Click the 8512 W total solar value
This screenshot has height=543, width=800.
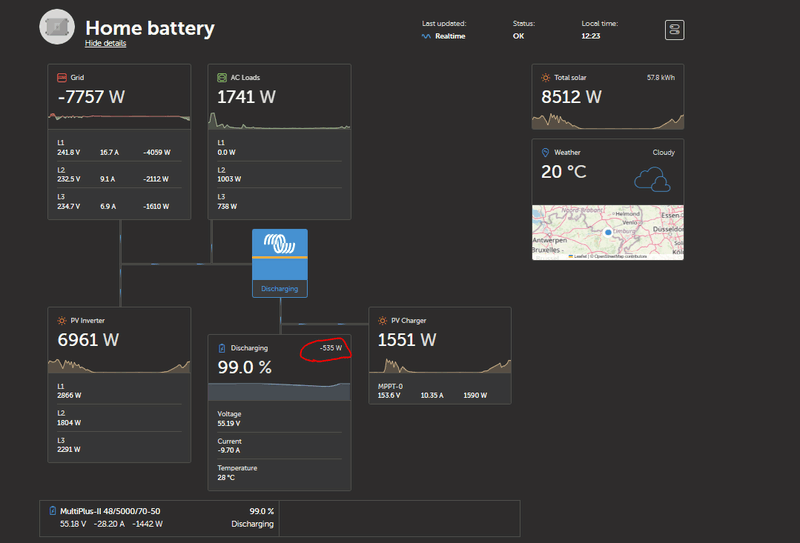(571, 97)
